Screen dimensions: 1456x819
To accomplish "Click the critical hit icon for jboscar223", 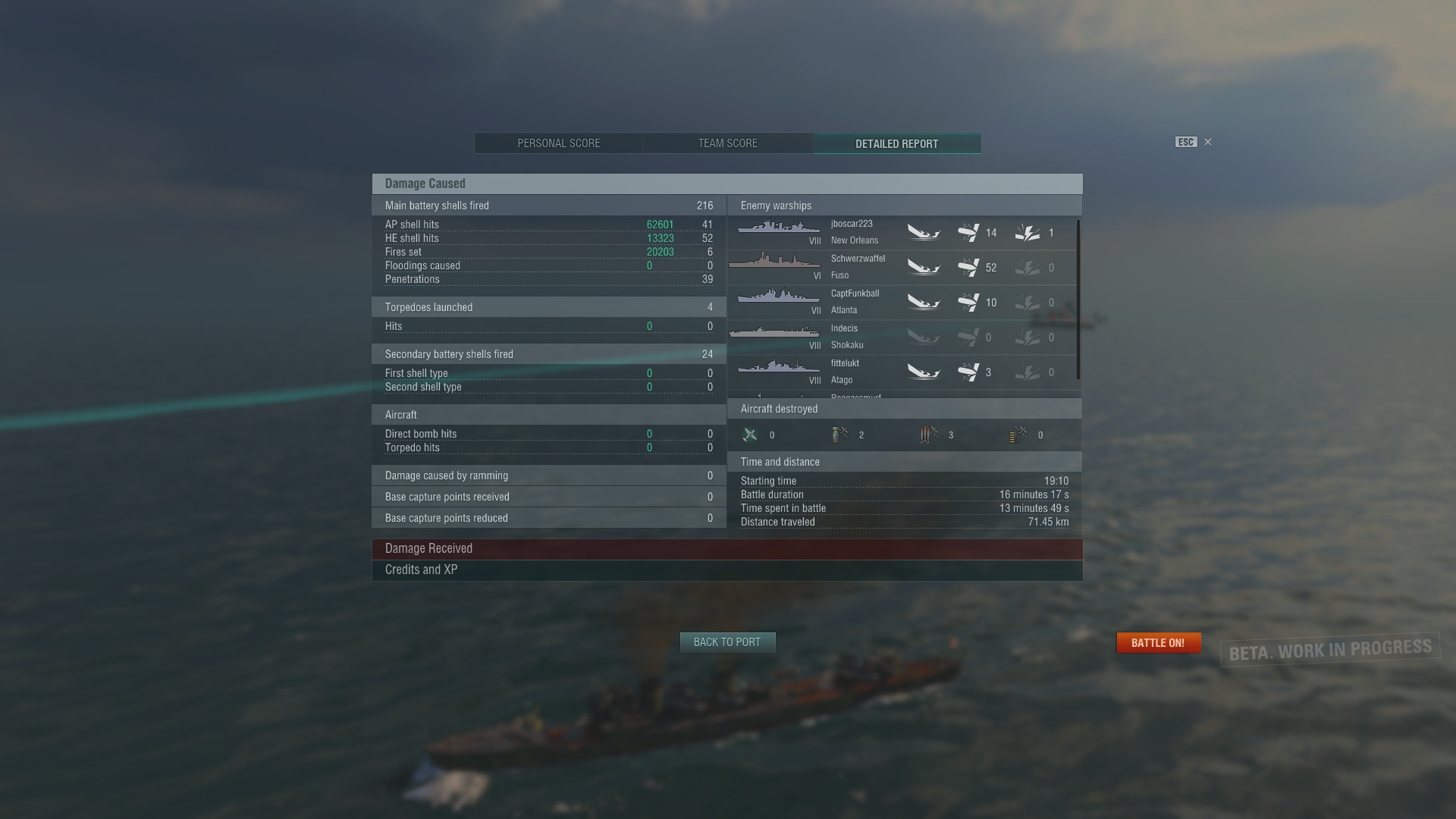I will tap(1028, 233).
